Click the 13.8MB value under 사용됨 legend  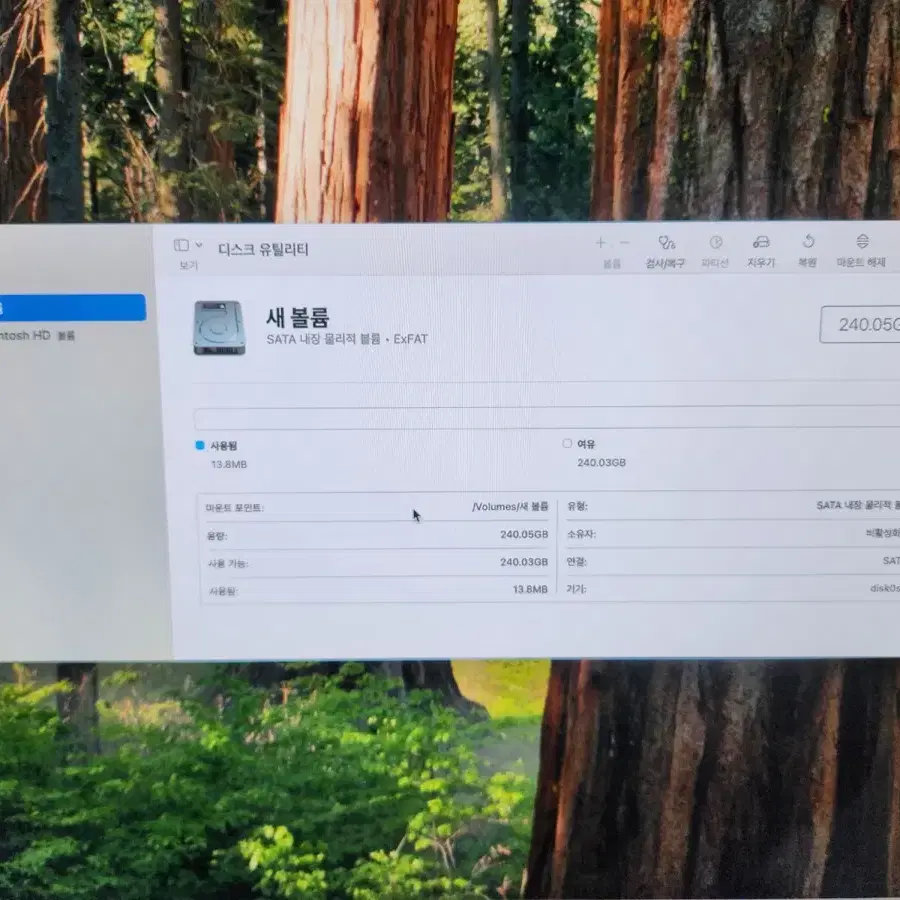click(x=229, y=464)
